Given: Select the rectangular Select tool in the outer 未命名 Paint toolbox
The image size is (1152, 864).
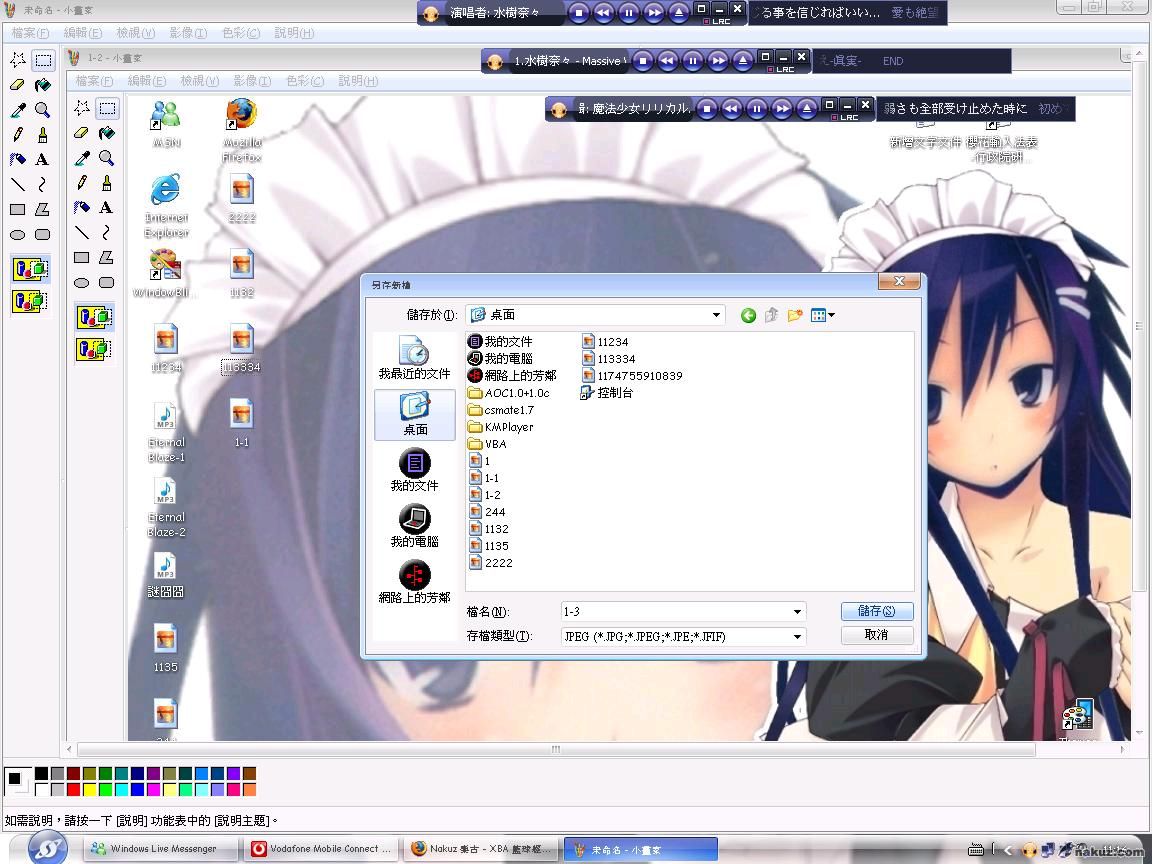Looking at the screenshot, I should click(x=43, y=60).
